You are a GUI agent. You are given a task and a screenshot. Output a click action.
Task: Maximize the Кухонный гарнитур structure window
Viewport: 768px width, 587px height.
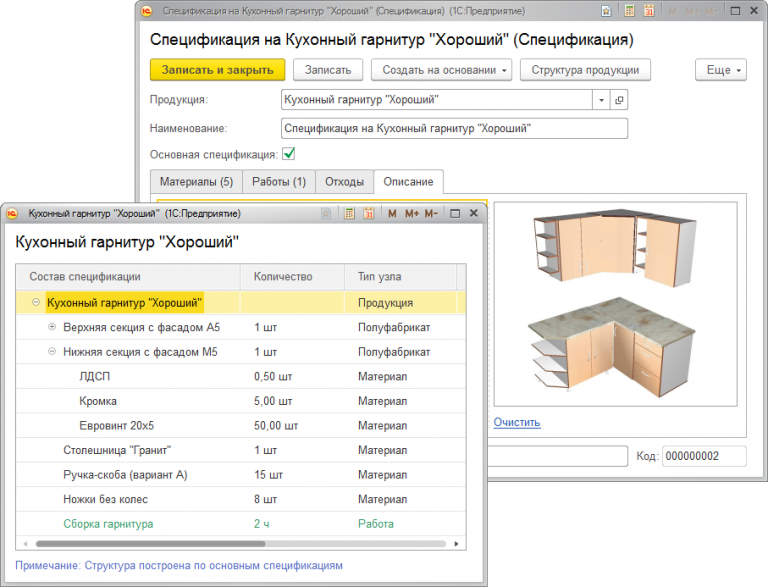pos(455,214)
